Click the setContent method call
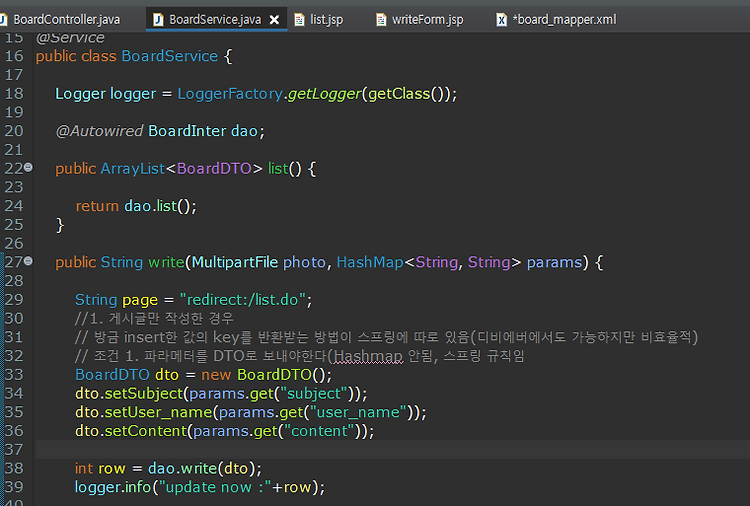Viewport: 750px width, 506px height. click(146, 431)
